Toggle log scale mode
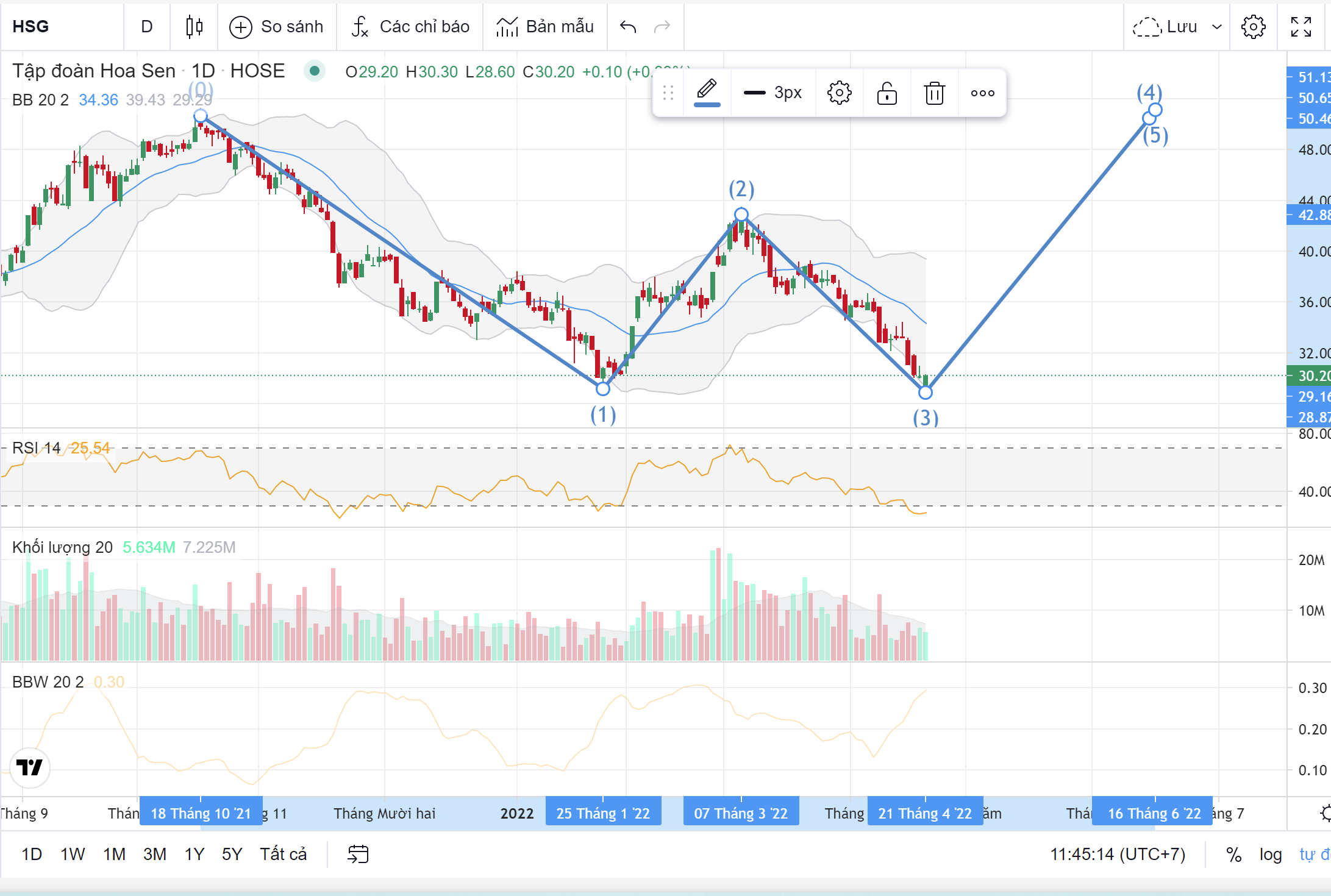This screenshot has width=1331, height=896. tap(1271, 854)
